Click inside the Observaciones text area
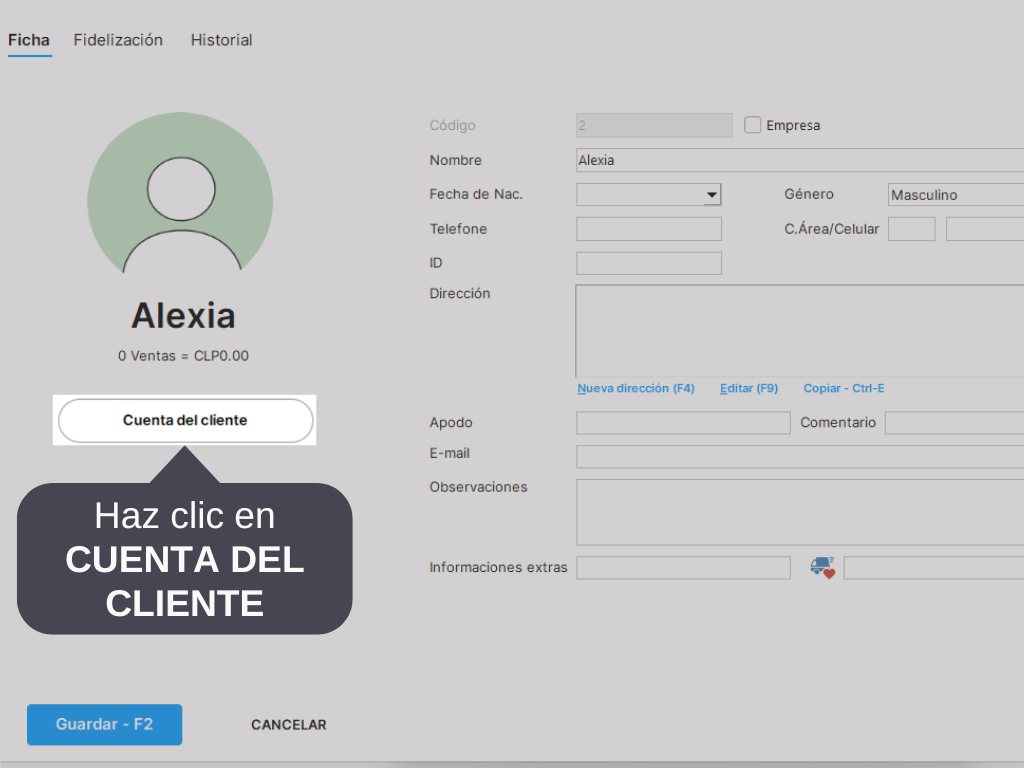The image size is (1024, 768). (800, 512)
